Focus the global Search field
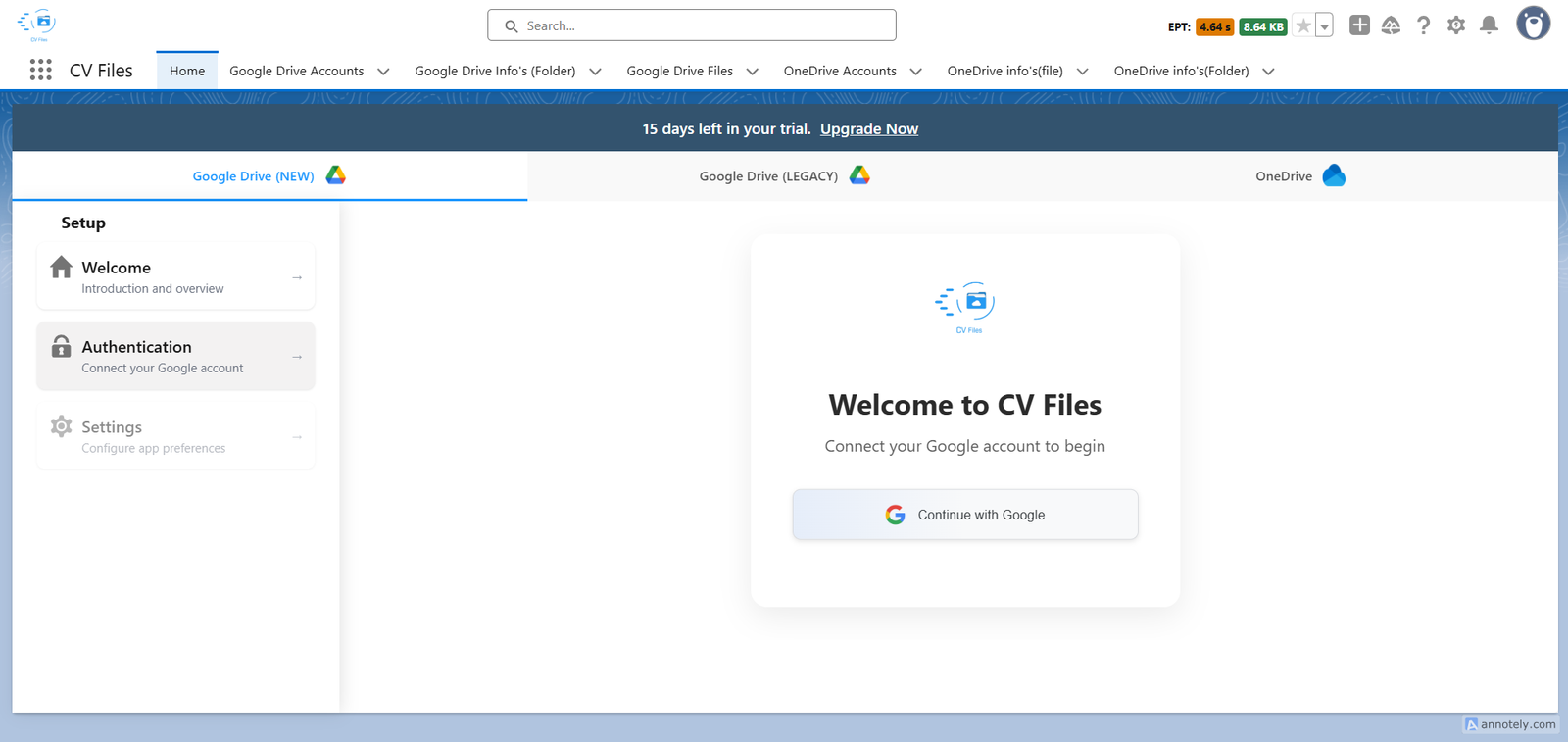1568x742 pixels. coord(692,25)
